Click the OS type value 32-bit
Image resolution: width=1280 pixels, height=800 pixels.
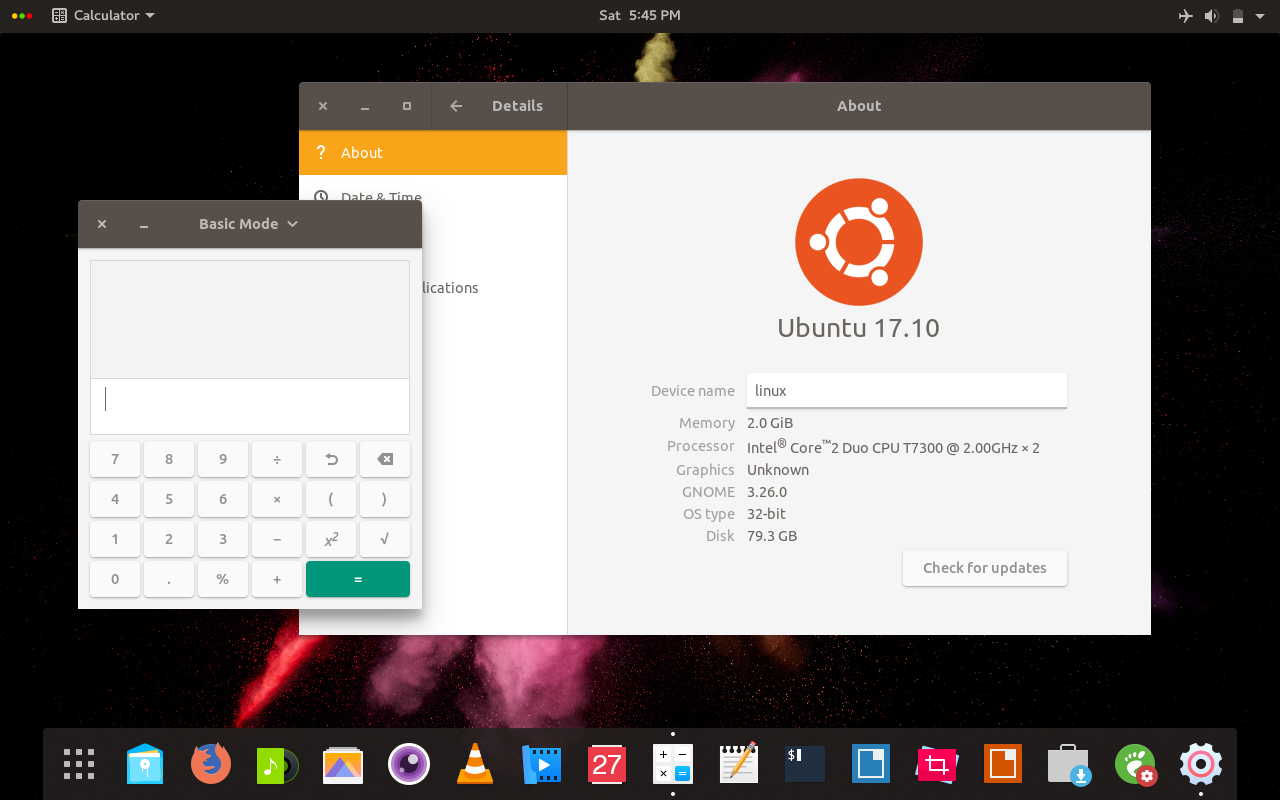click(x=766, y=514)
